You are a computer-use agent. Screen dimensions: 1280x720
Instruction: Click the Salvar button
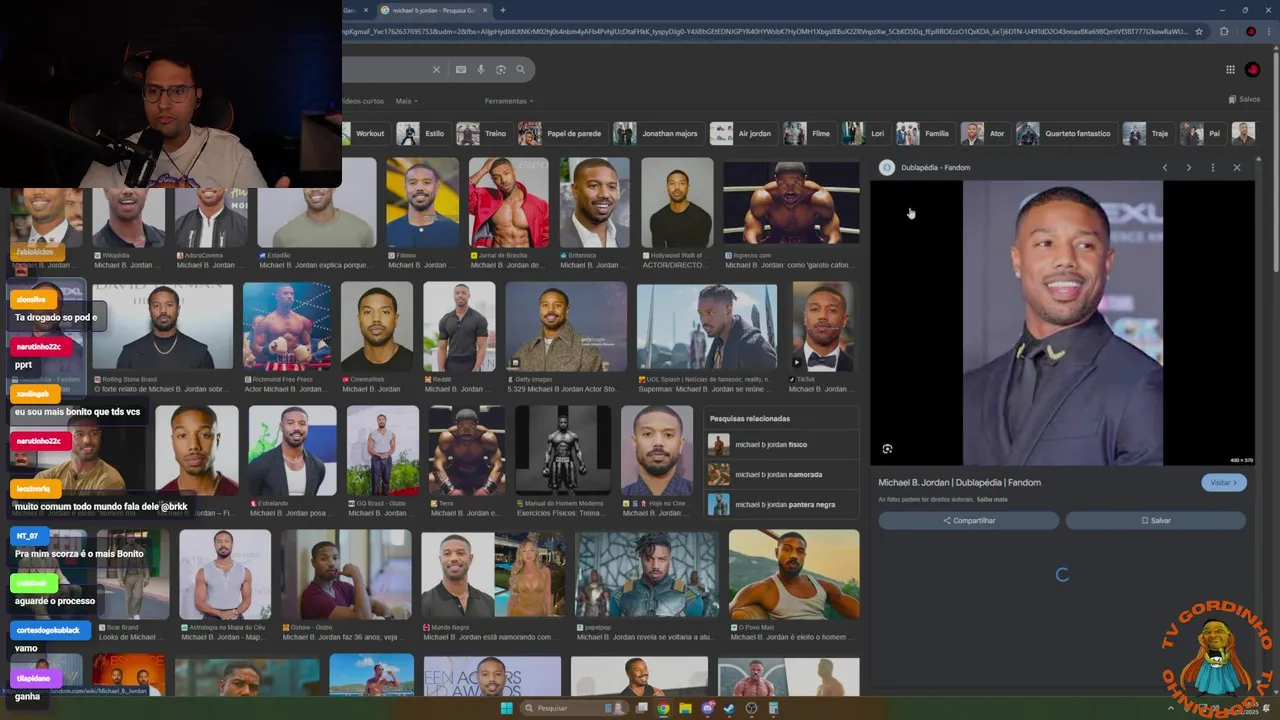click(1155, 520)
